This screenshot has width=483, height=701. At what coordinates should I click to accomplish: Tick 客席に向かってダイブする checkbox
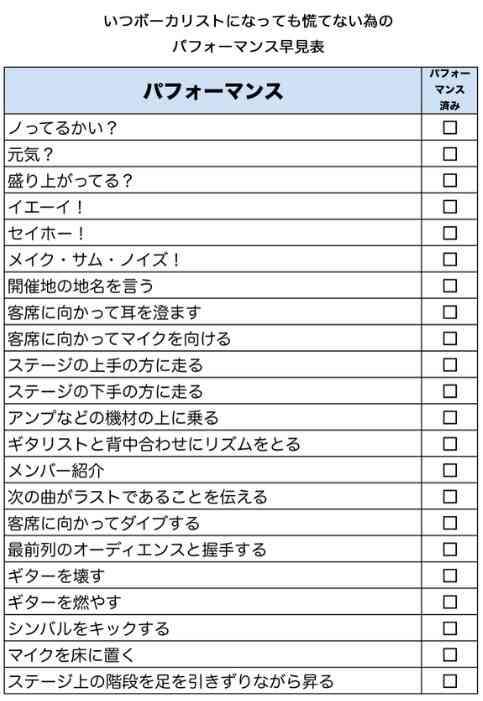(x=449, y=523)
